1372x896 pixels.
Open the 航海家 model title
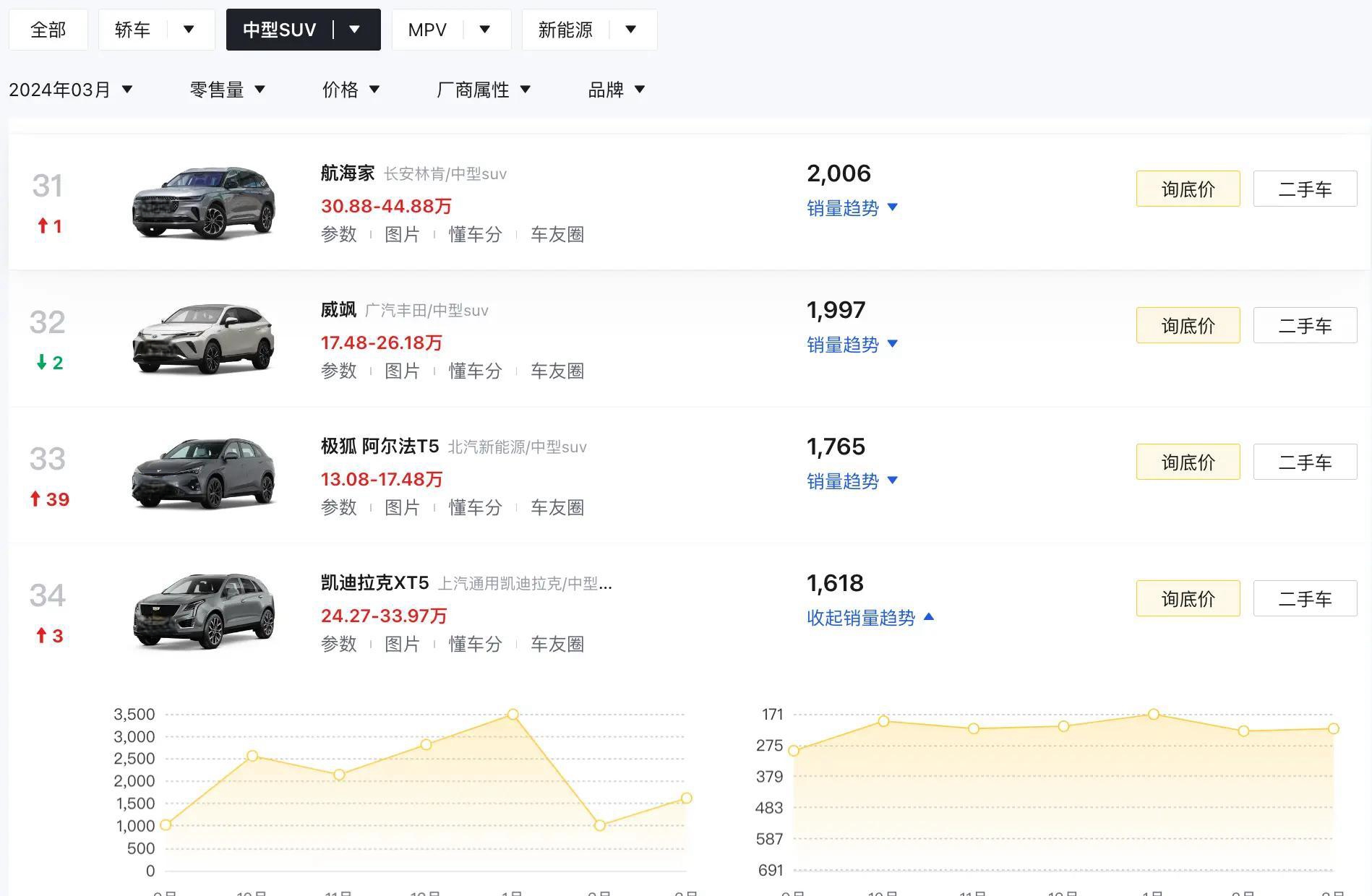348,173
